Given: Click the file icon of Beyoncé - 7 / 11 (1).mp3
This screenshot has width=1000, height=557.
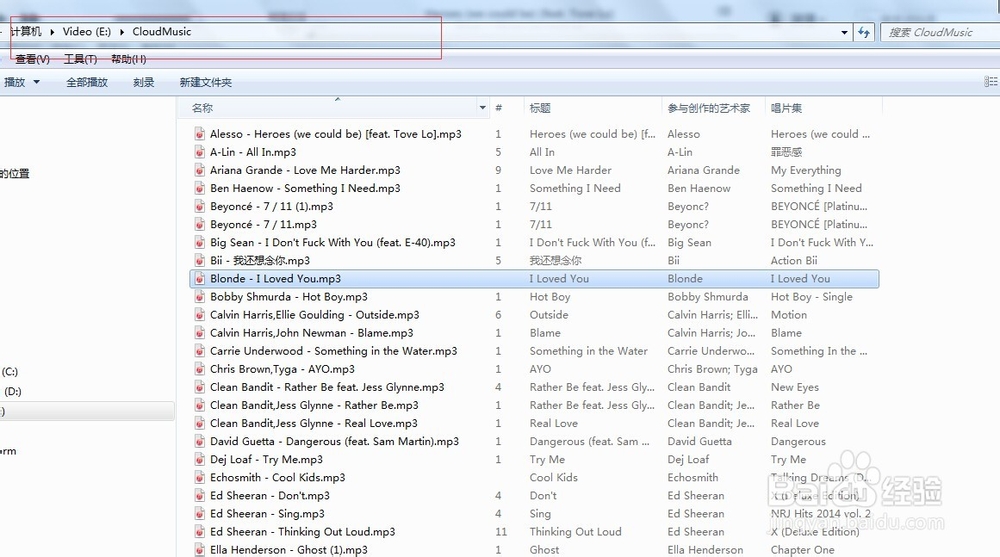Looking at the screenshot, I should [x=200, y=206].
